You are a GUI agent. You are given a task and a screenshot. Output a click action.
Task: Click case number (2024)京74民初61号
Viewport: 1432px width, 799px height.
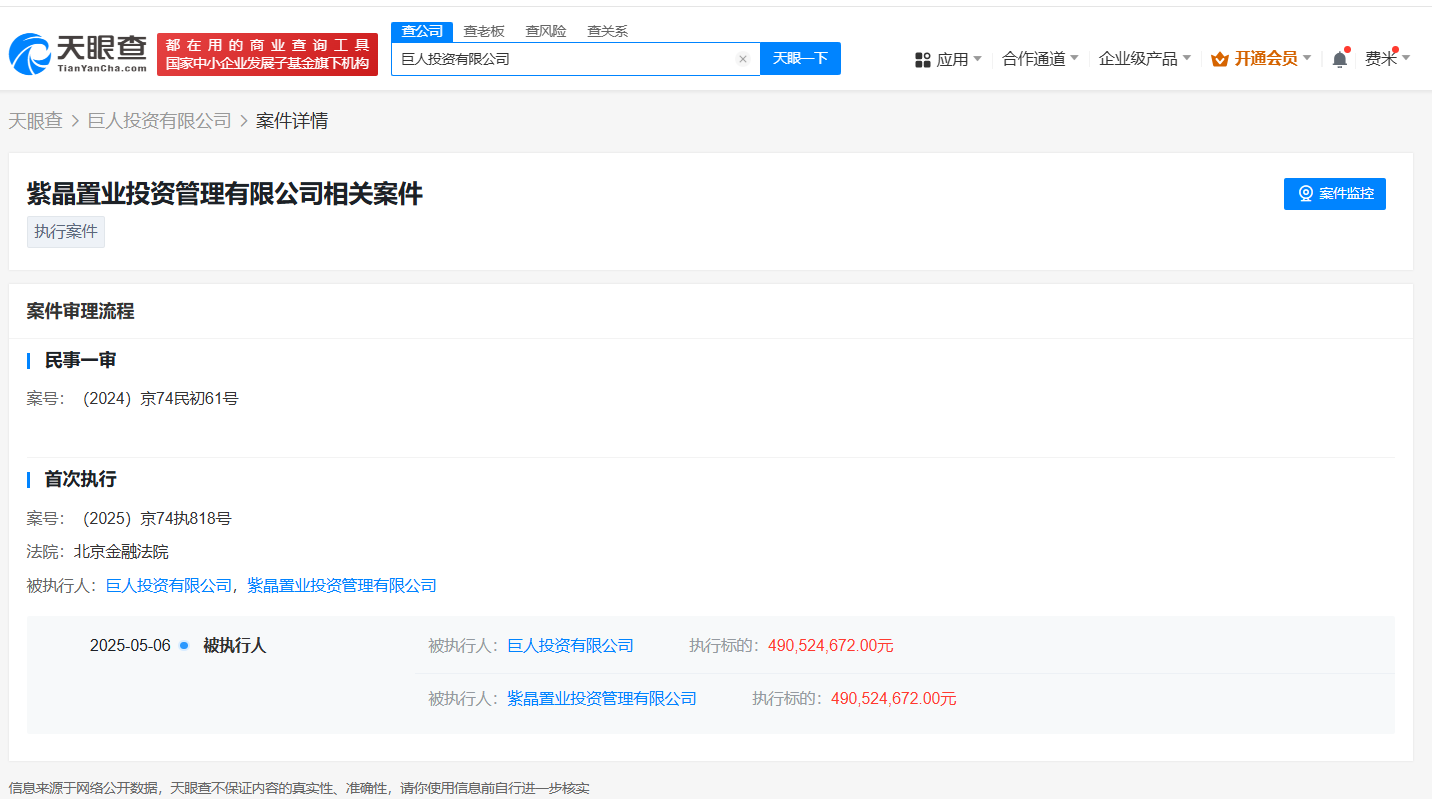click(160, 399)
